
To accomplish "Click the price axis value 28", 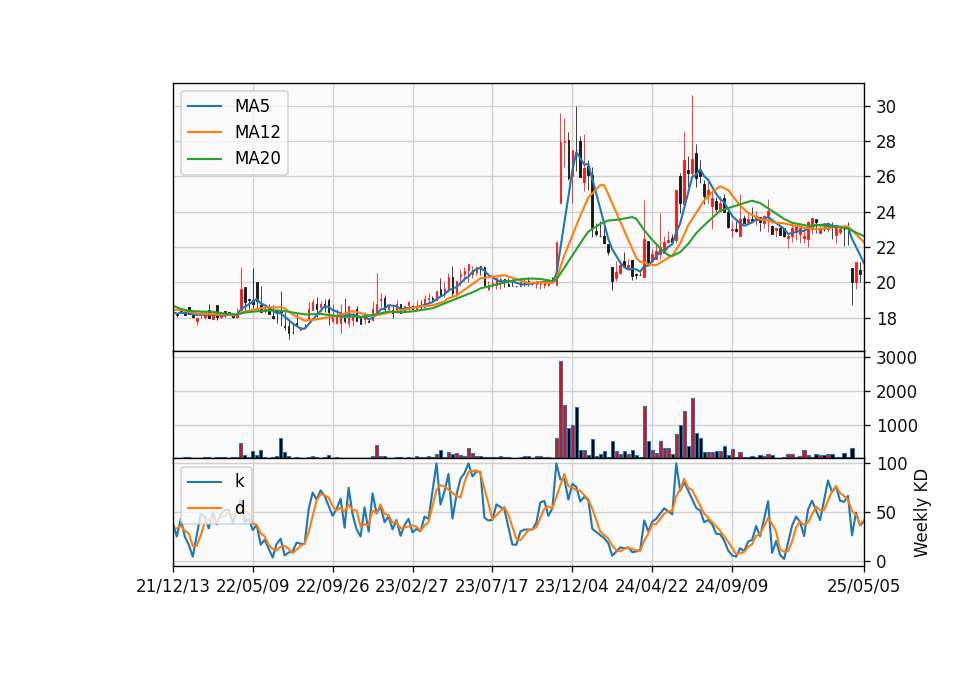I will point(886,142).
